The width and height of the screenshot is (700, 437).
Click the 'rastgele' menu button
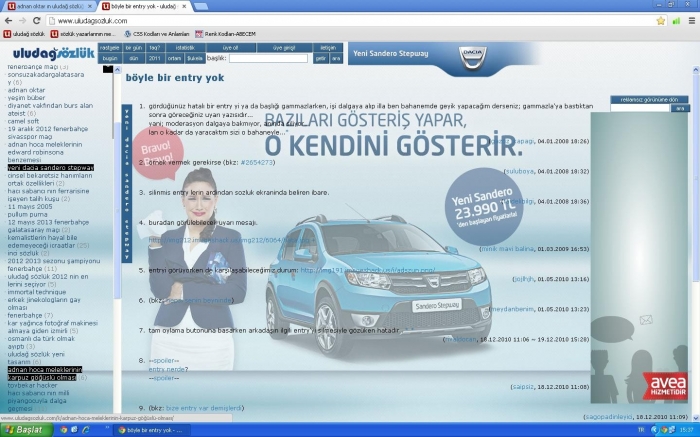pyautogui.click(x=110, y=48)
